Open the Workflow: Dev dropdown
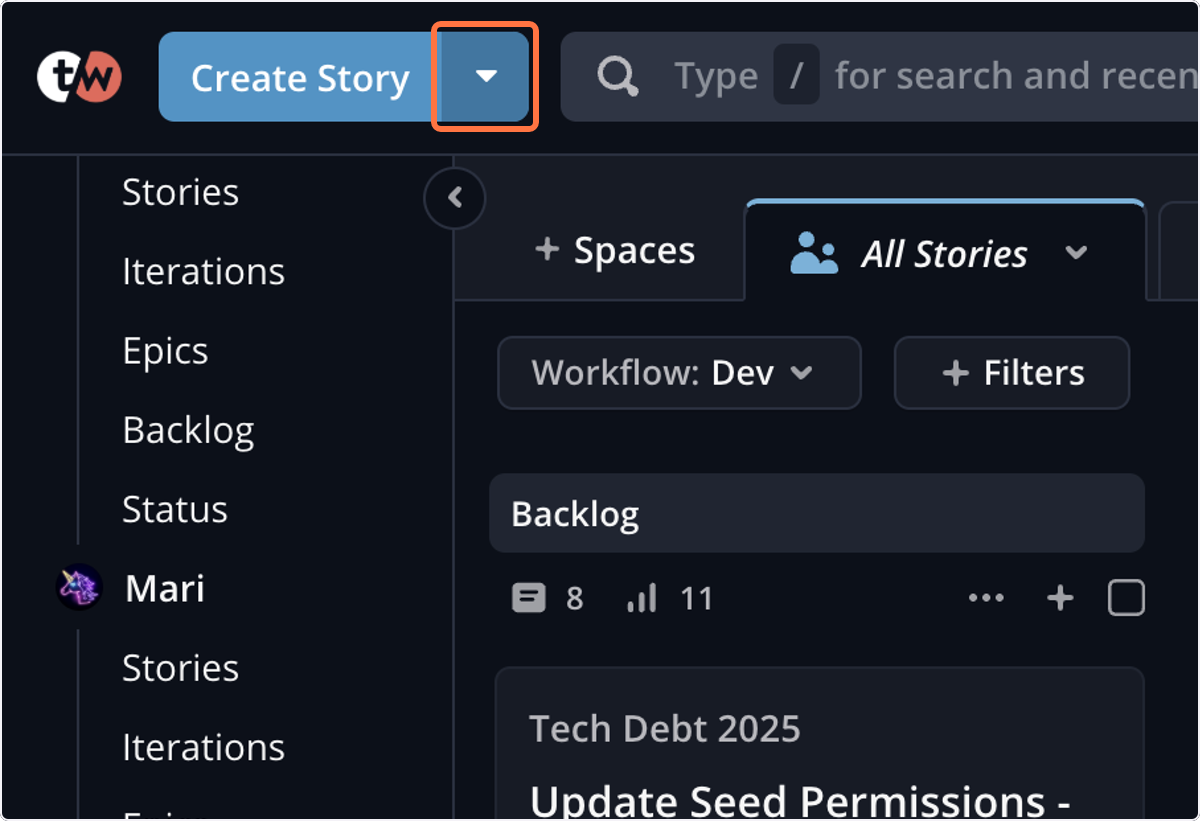This screenshot has height=821, width=1200. tap(679, 373)
